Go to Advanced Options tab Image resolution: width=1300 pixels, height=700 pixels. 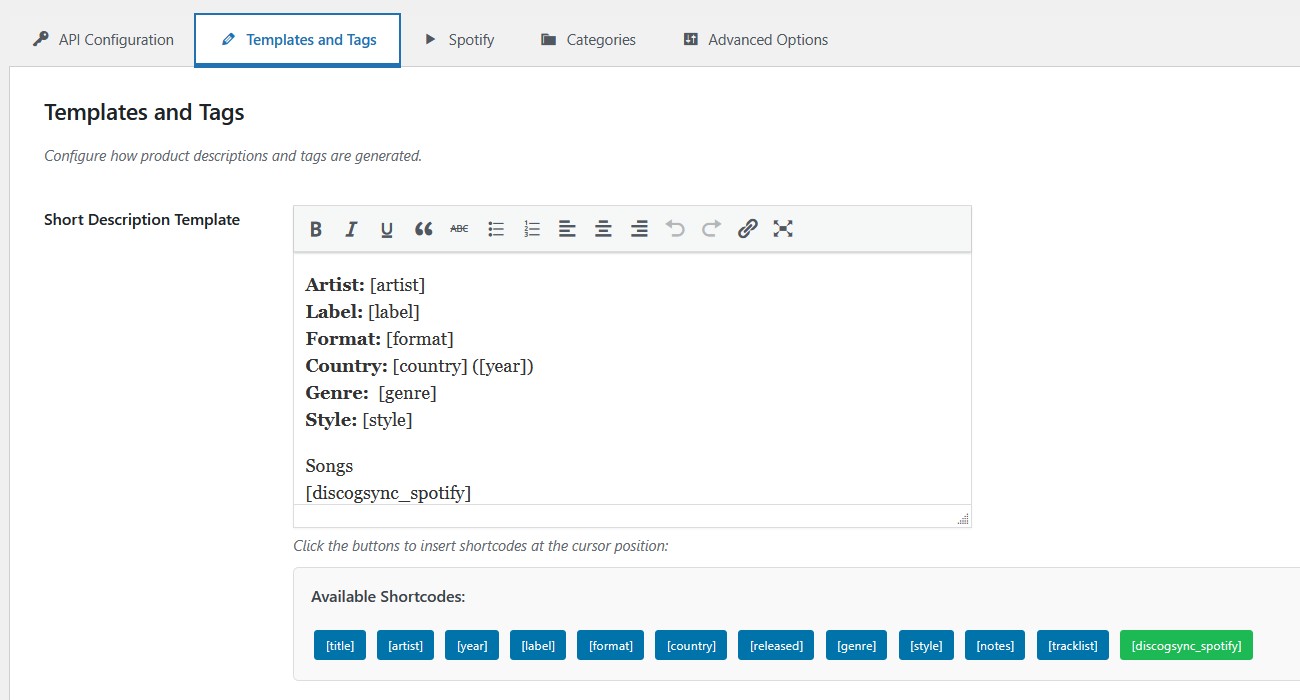click(x=755, y=40)
